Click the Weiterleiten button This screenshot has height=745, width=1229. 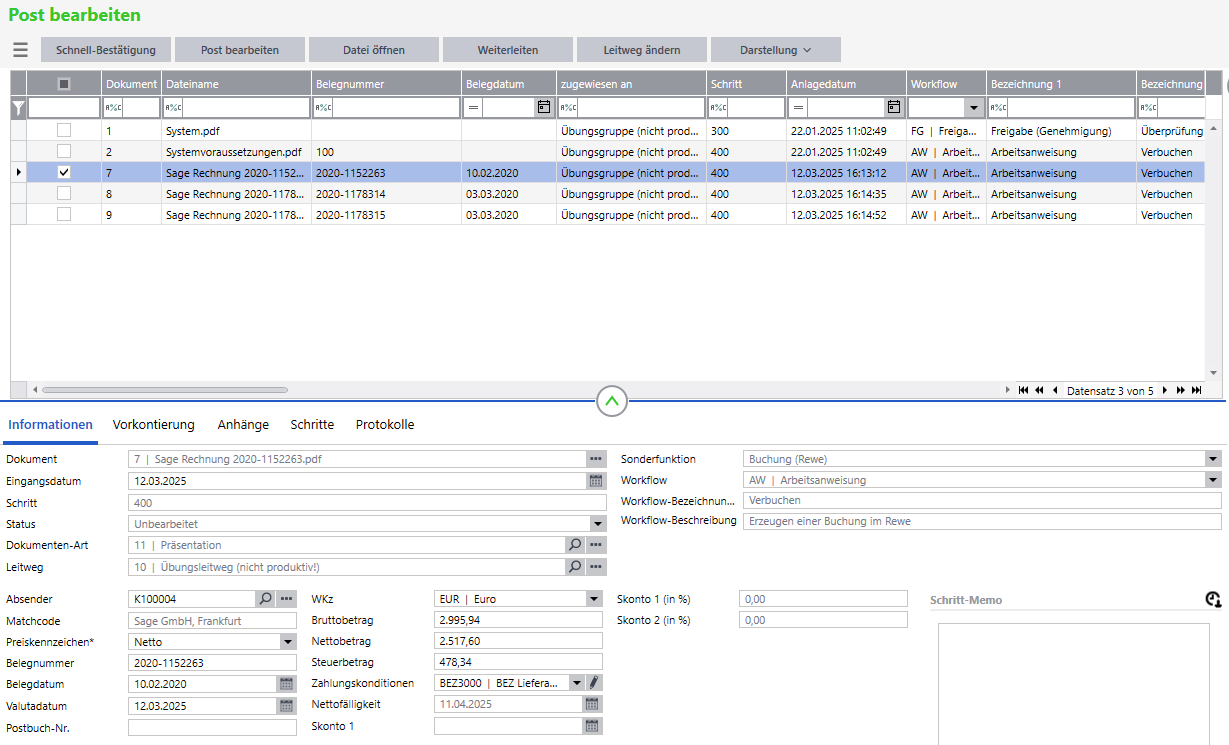coord(508,50)
